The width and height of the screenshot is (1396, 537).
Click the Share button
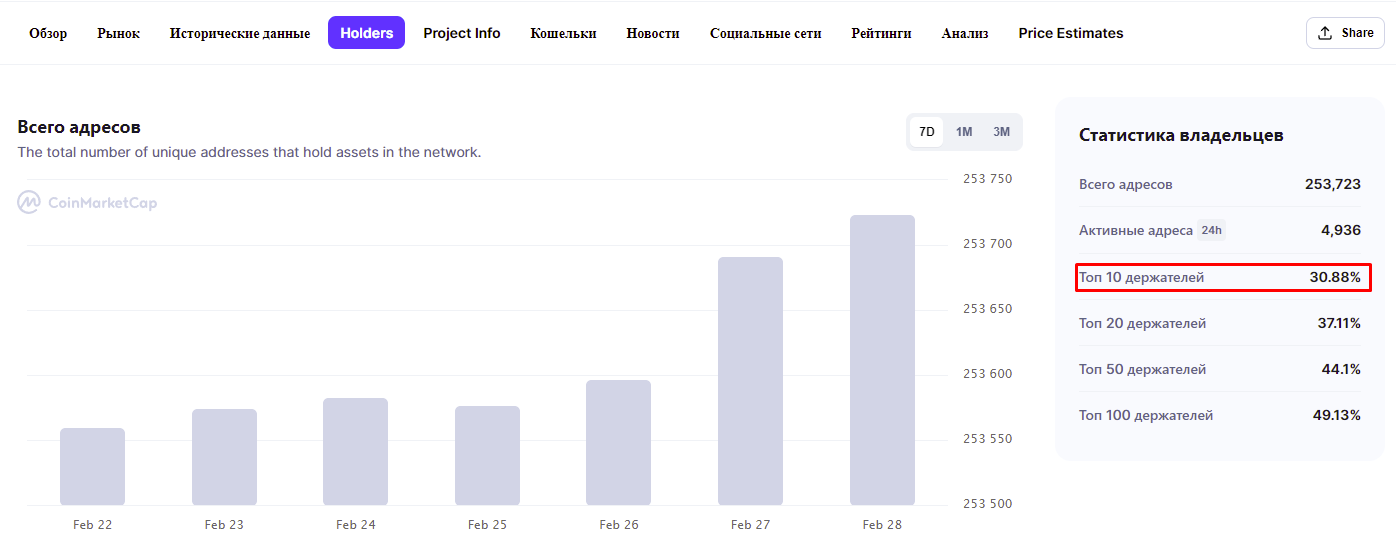1344,33
